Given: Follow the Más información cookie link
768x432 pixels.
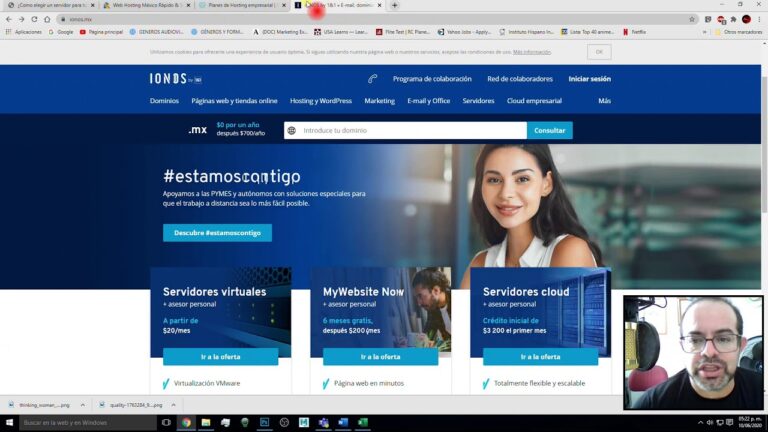Looking at the screenshot, I should (x=532, y=52).
